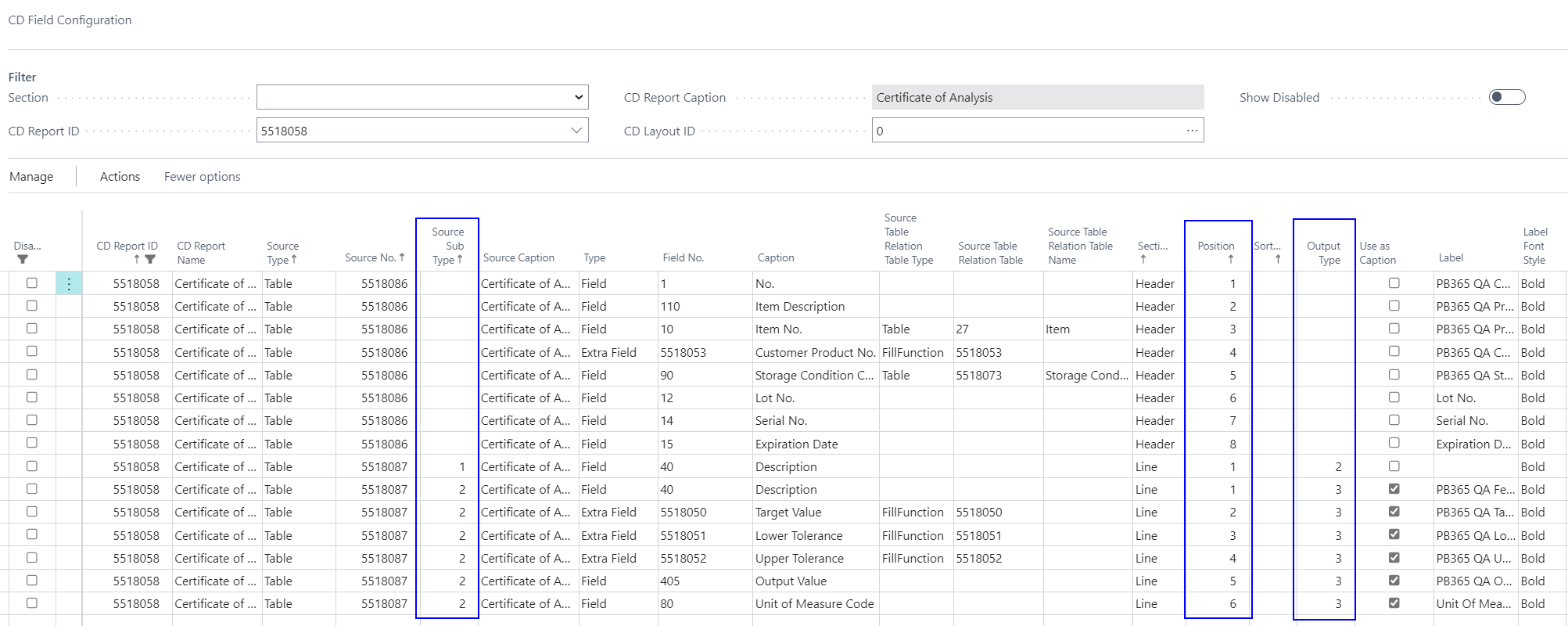Click the Source Type column header

282,253
